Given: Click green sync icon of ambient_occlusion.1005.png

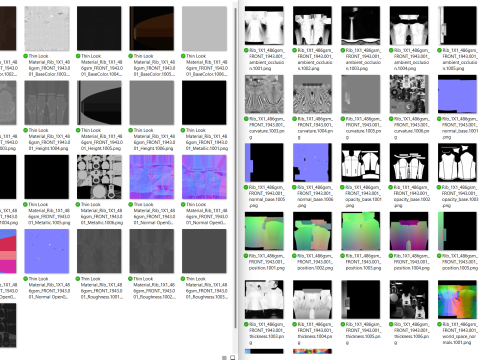Looking at the screenshot, I should pyautogui.click(x=440, y=50).
